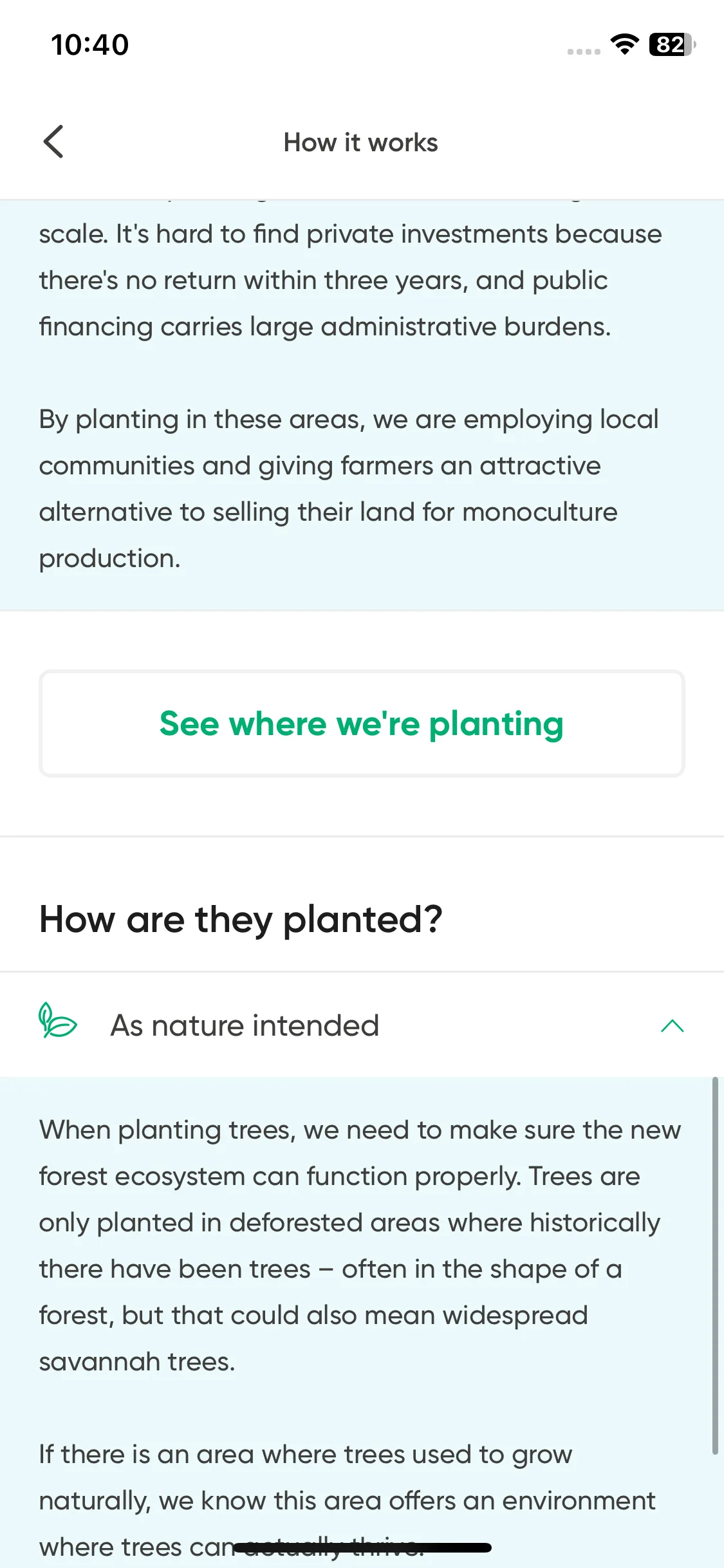Tap the battery level indicator showing 82
Viewport: 724px width, 1568px height.
point(673,44)
